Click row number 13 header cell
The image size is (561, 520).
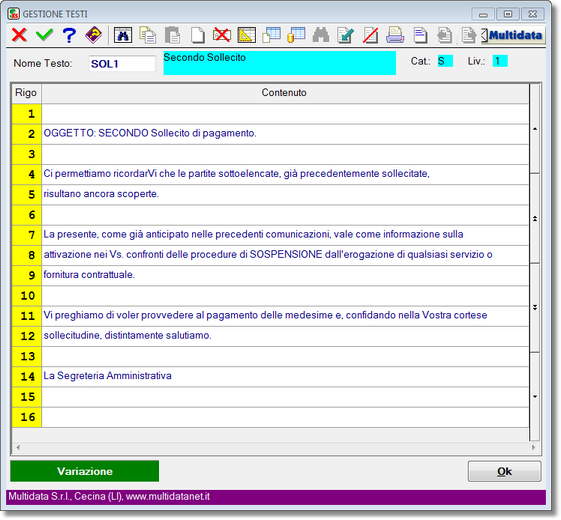[26, 356]
